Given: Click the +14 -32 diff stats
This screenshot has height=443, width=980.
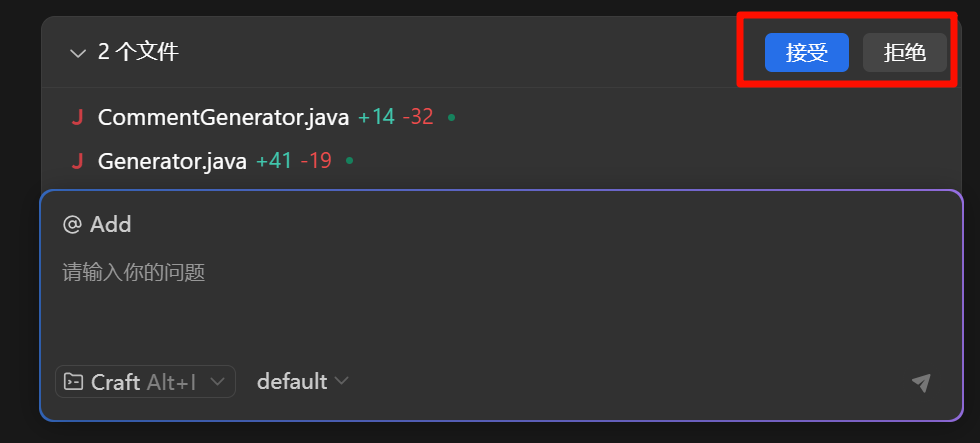Looking at the screenshot, I should (x=395, y=118).
